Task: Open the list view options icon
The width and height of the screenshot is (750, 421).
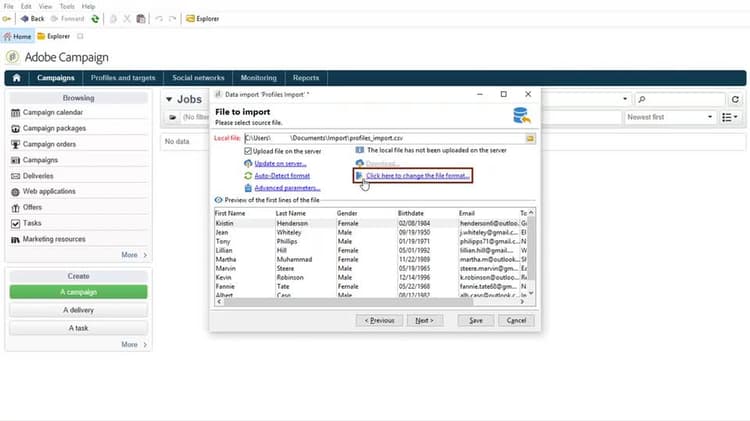Action: point(729,117)
